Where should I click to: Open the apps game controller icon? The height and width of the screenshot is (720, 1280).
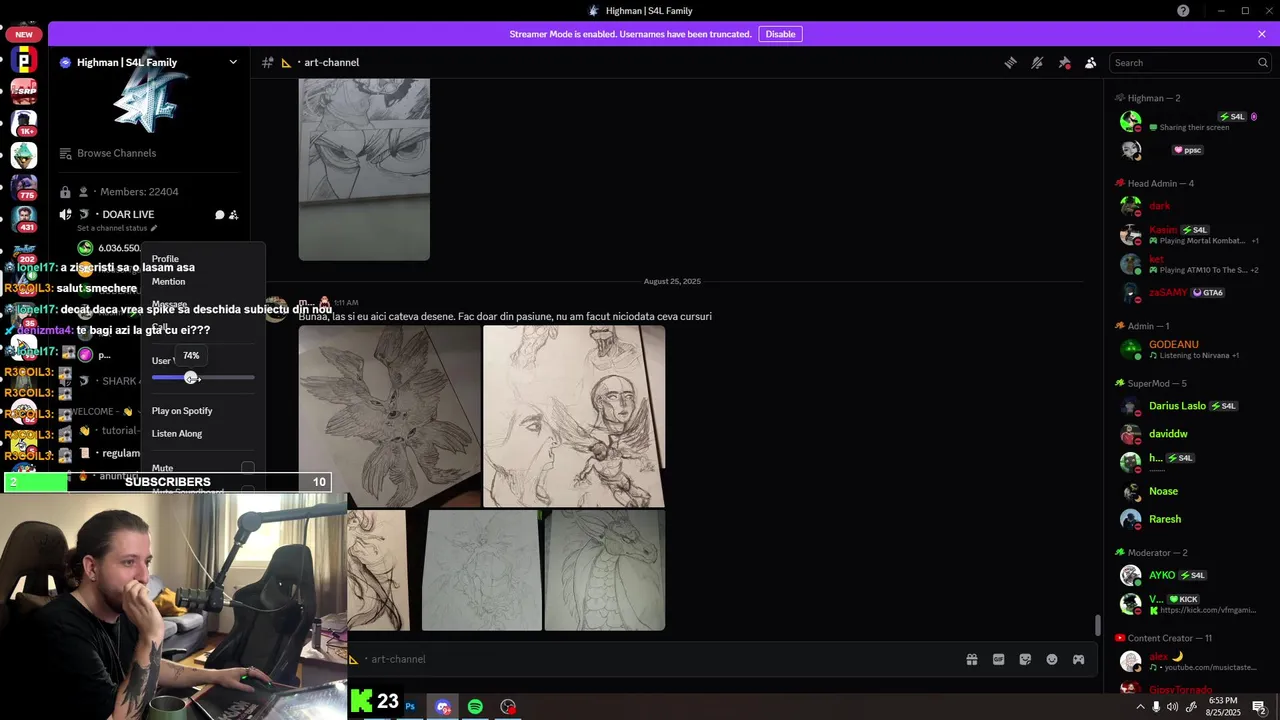(1078, 659)
